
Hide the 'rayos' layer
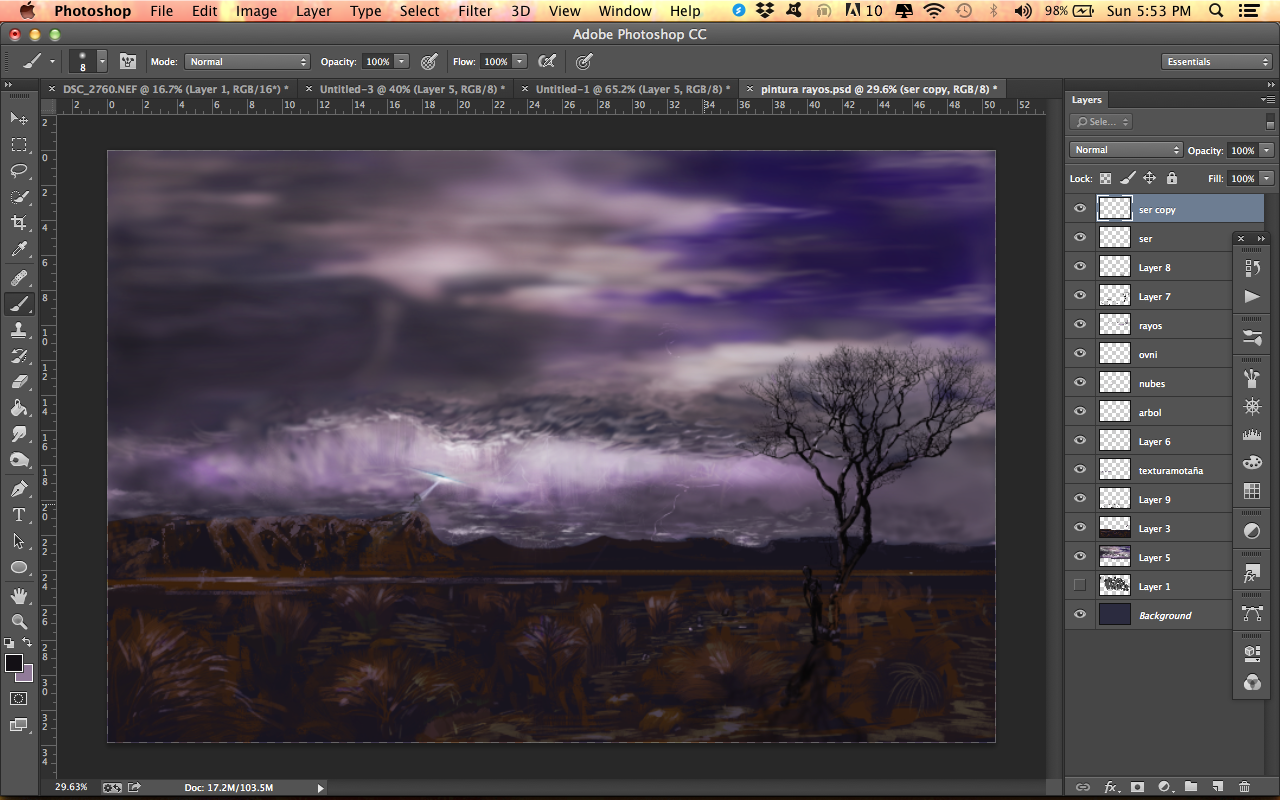click(x=1079, y=325)
